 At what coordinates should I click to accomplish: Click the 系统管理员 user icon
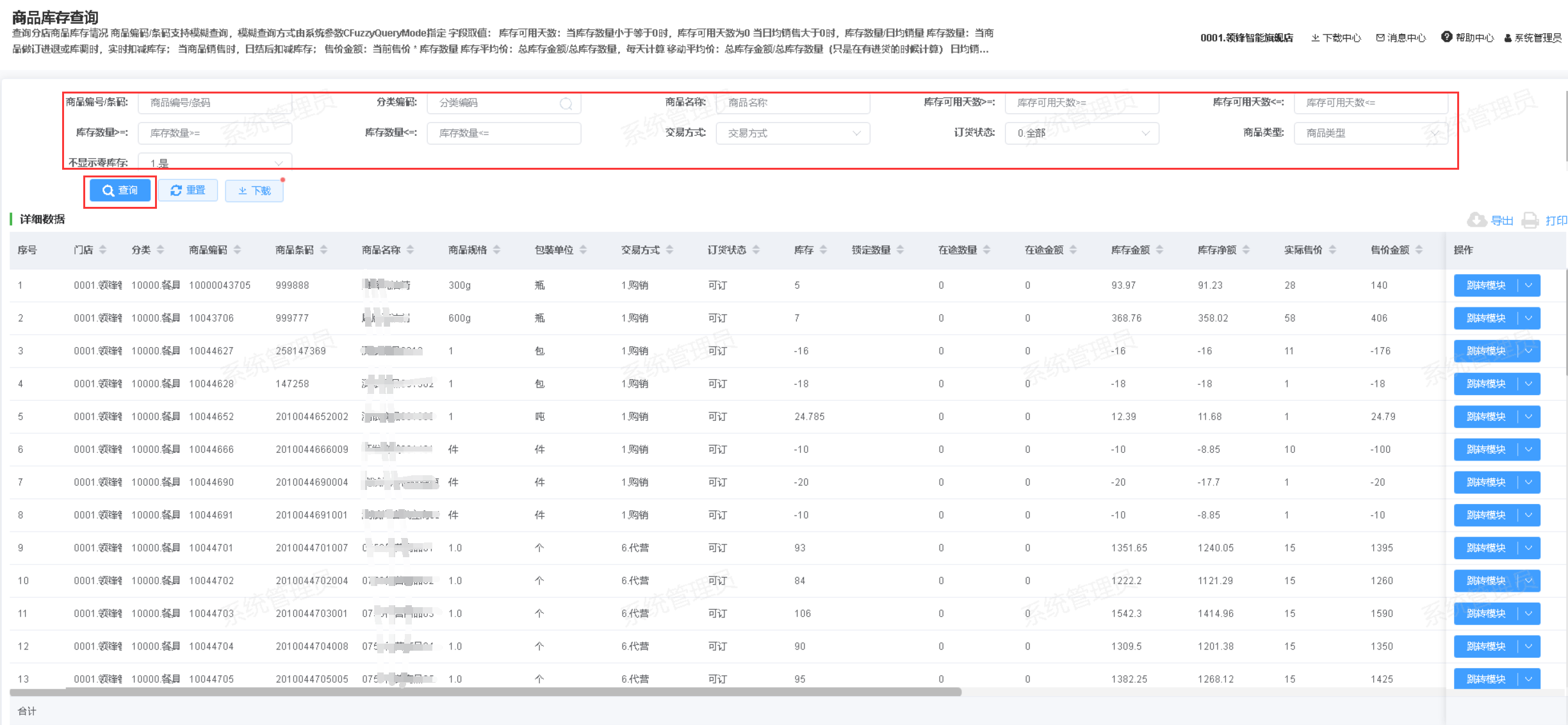click(1508, 38)
